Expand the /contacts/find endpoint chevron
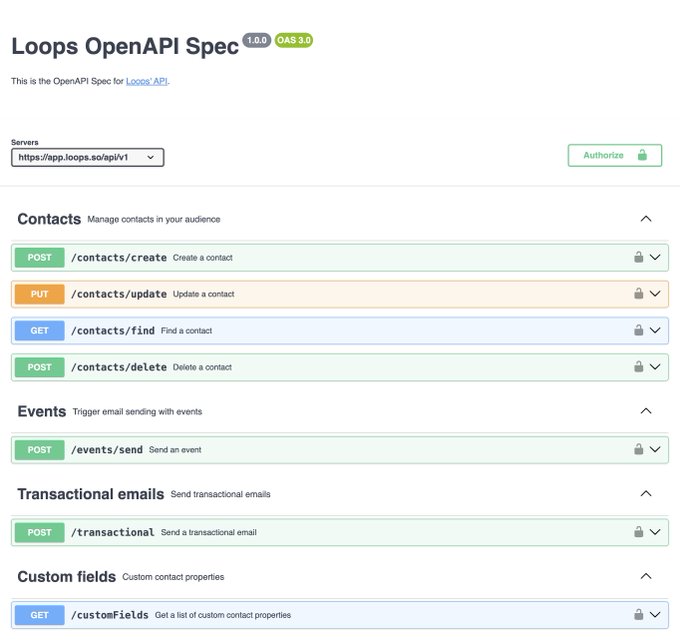The height and width of the screenshot is (644, 680). 655,330
